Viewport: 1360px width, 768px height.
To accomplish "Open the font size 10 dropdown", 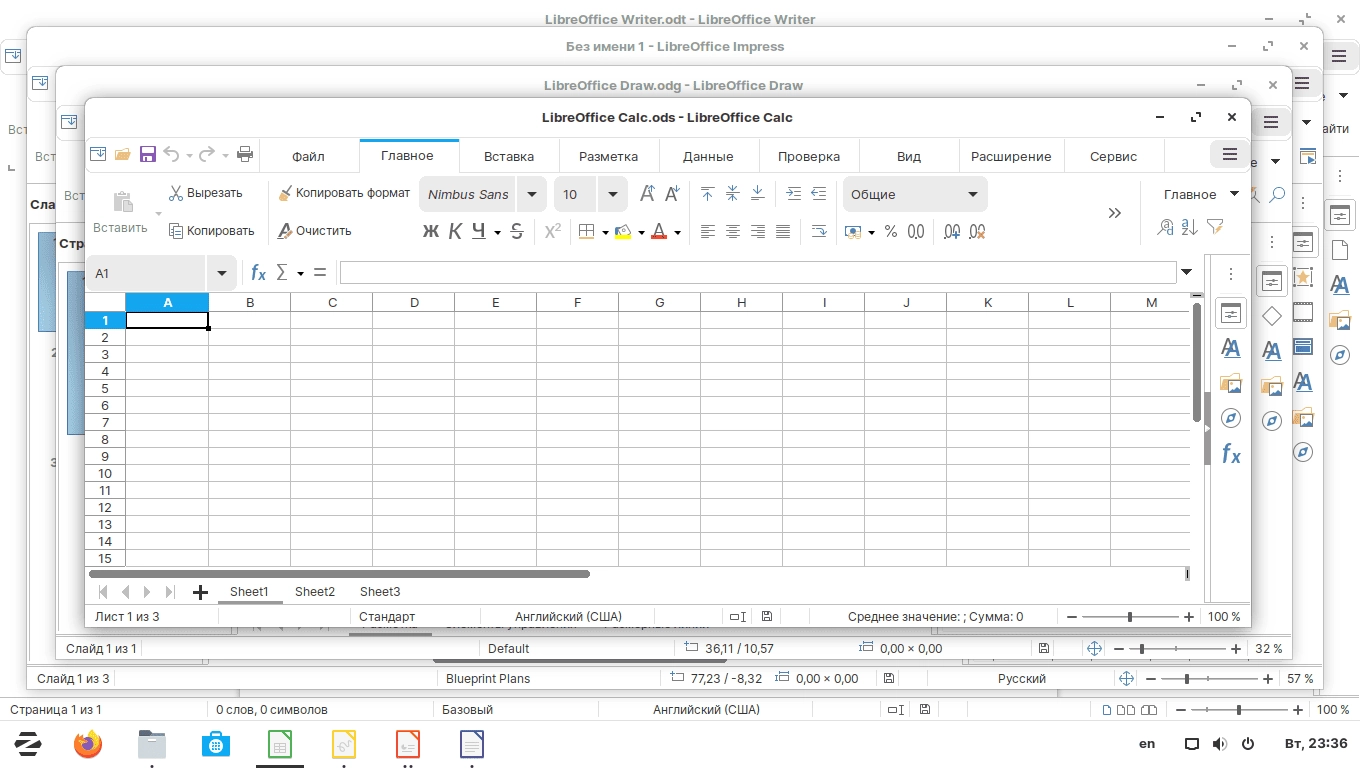I will coord(612,194).
